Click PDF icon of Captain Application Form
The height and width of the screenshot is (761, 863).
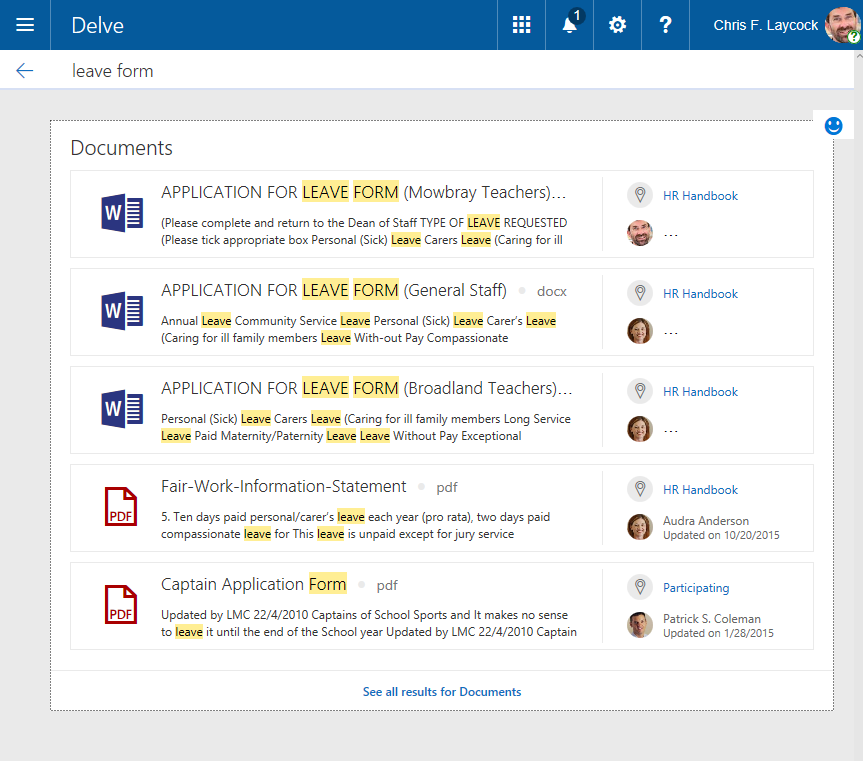[x=121, y=604]
